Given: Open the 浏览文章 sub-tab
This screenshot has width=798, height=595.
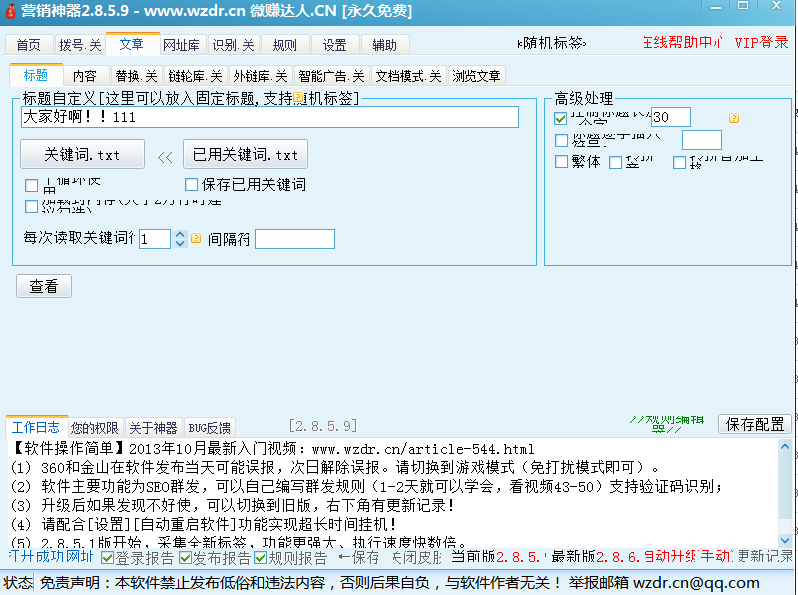Looking at the screenshot, I should tap(476, 76).
